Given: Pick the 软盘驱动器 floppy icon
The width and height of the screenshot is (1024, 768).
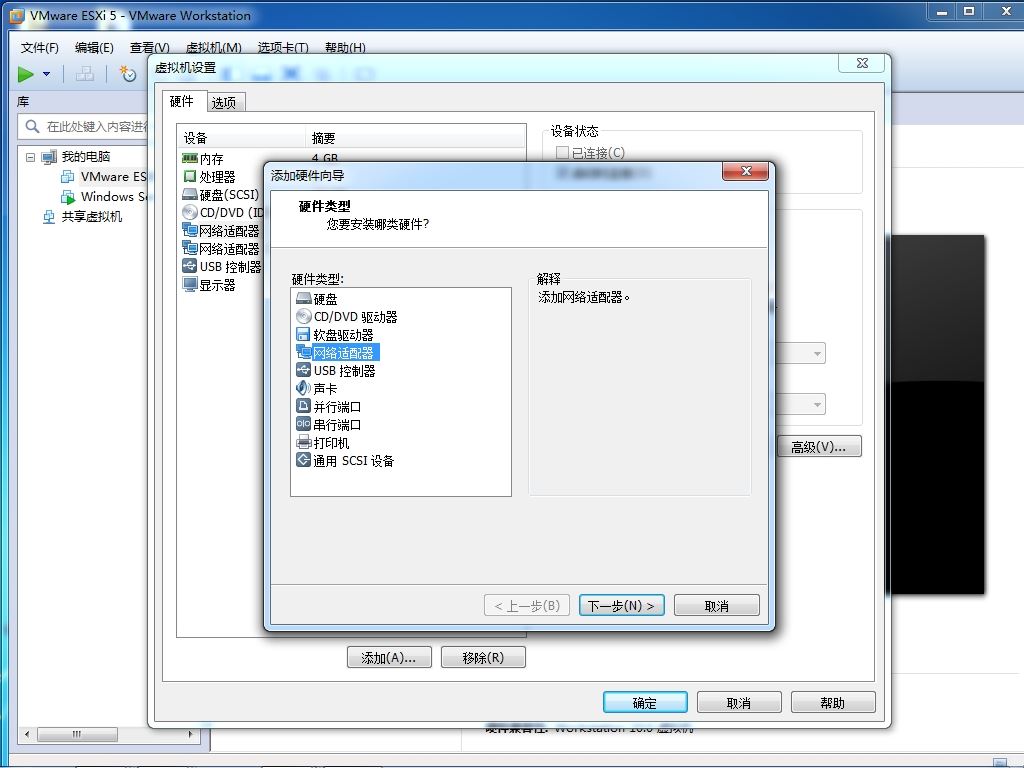Looking at the screenshot, I should click(x=304, y=334).
